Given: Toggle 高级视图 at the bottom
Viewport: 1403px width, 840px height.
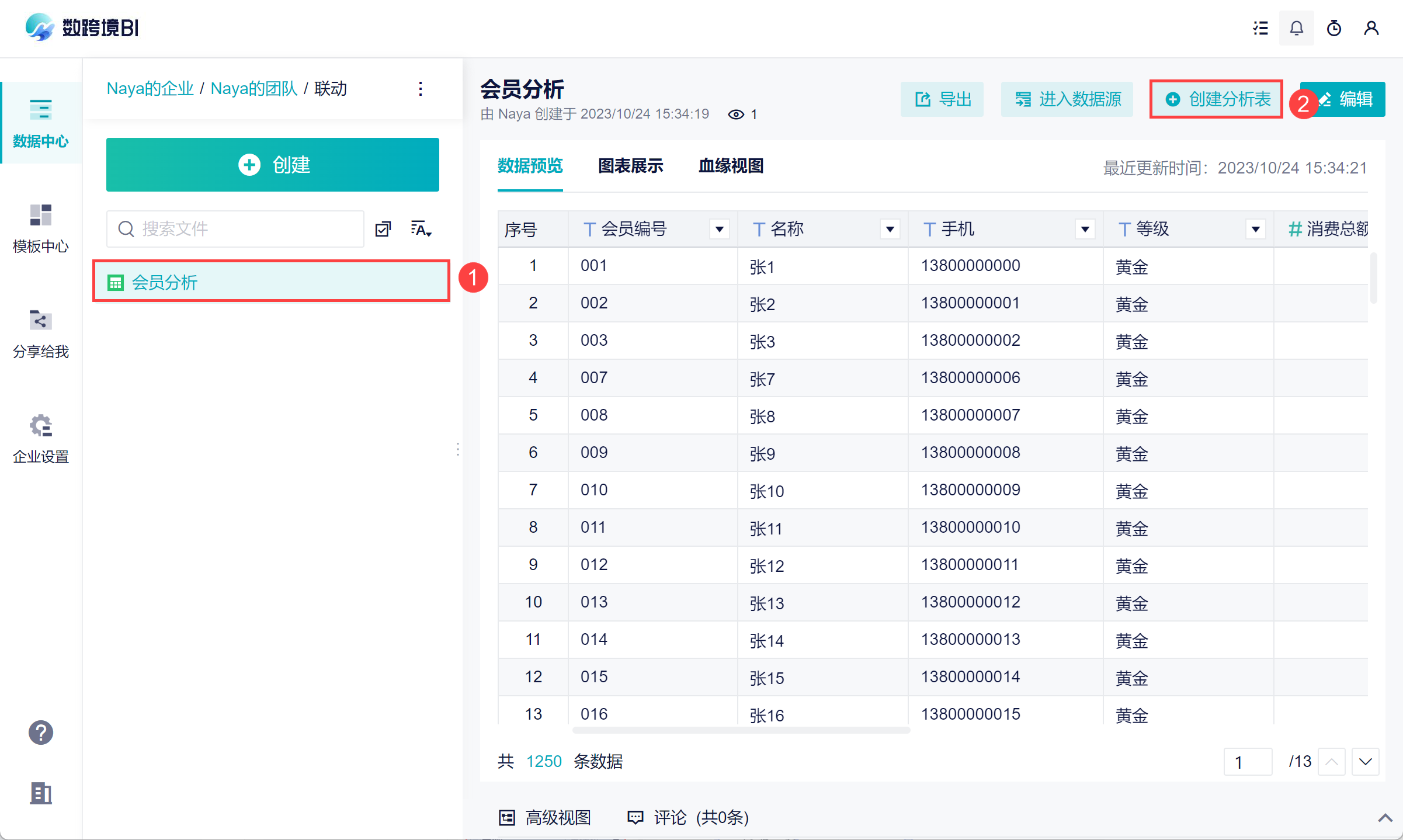Looking at the screenshot, I should pyautogui.click(x=544, y=817).
